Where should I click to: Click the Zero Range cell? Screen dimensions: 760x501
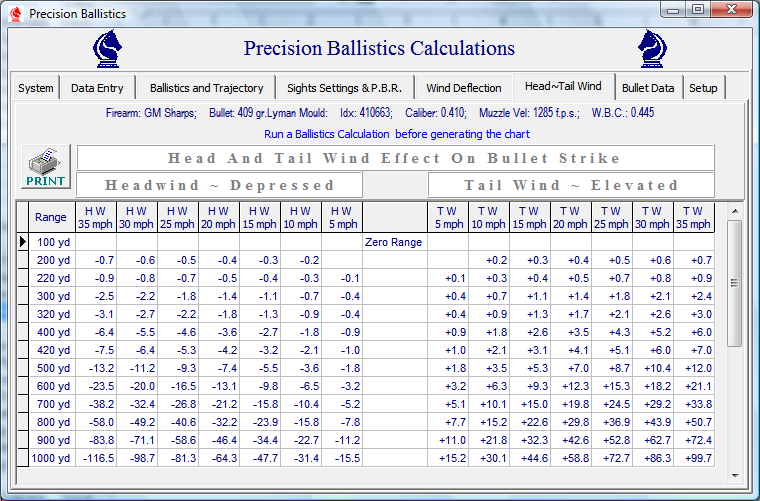click(394, 242)
